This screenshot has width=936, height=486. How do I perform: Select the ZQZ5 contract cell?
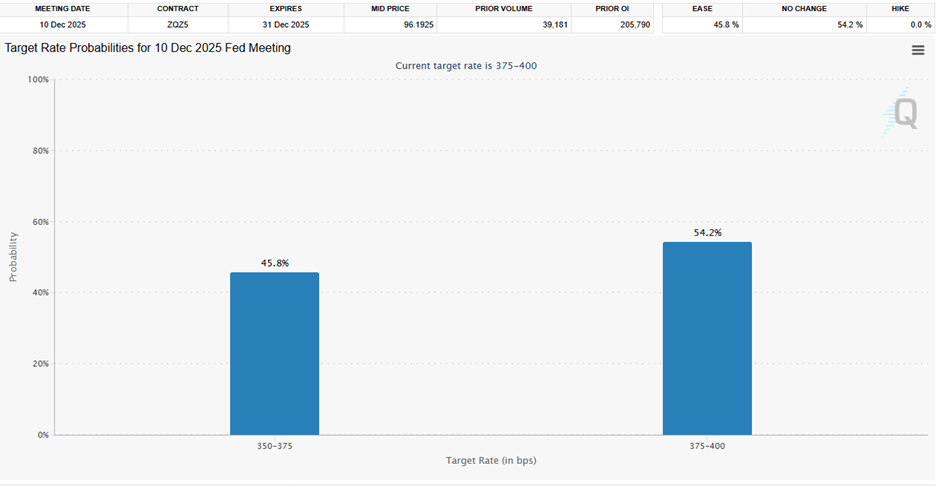(x=178, y=23)
